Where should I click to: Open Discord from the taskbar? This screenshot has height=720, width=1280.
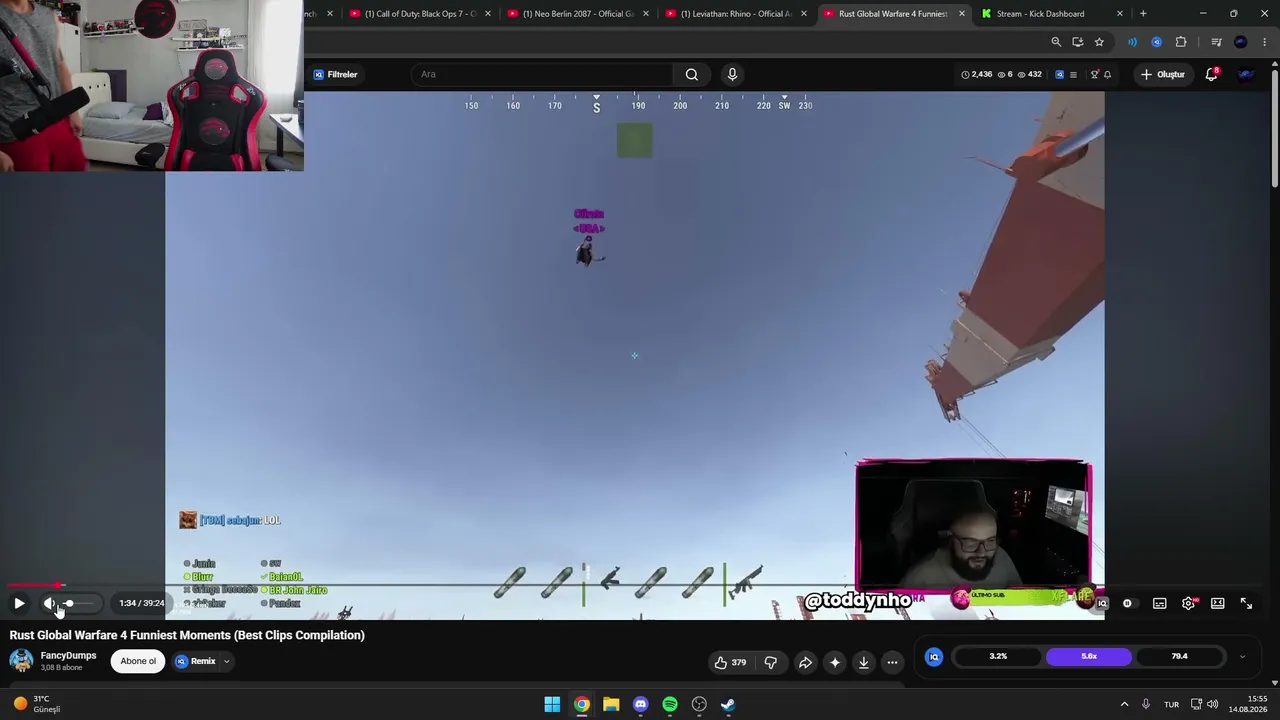pyautogui.click(x=641, y=704)
